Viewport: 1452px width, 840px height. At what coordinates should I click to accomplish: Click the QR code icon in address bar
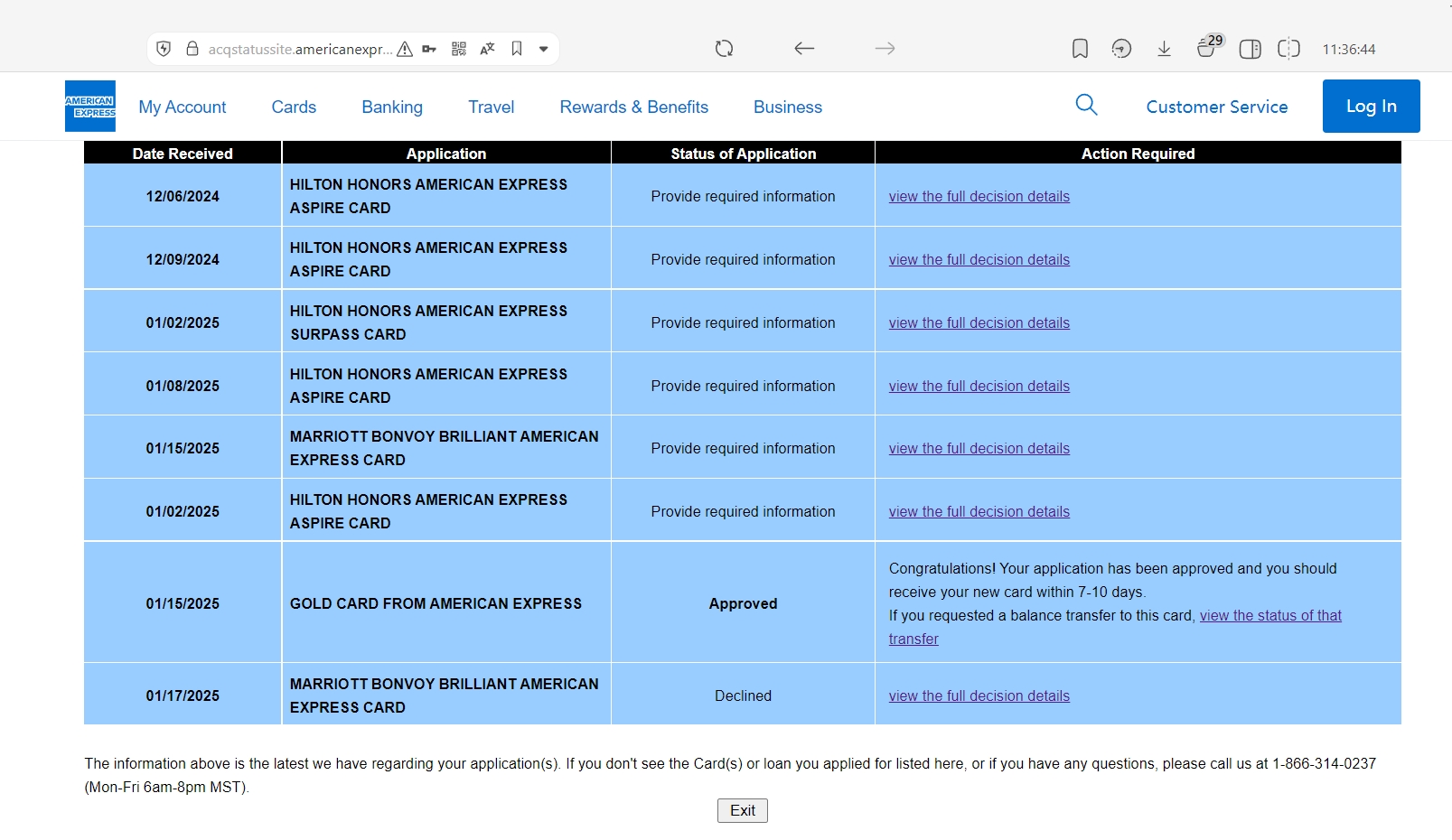coord(459,49)
